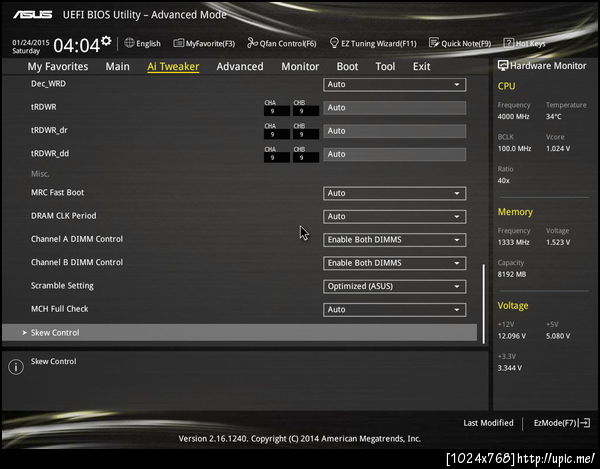Open the Channel A DIMM Control dropdown
Viewport: 600px width, 469px height.
(395, 240)
